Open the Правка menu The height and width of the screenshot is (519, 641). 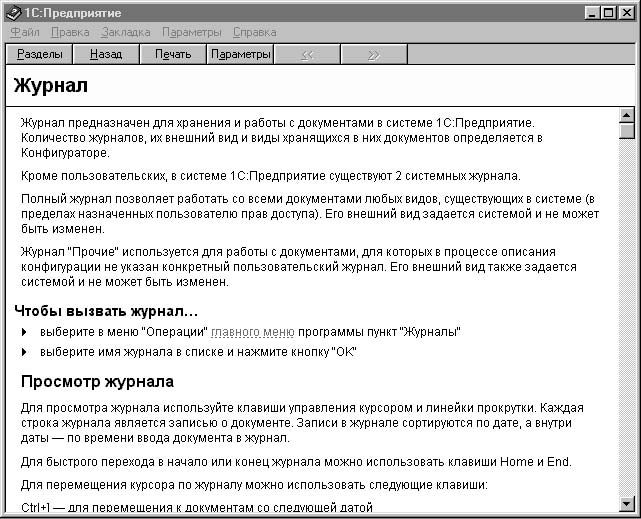(x=70, y=32)
